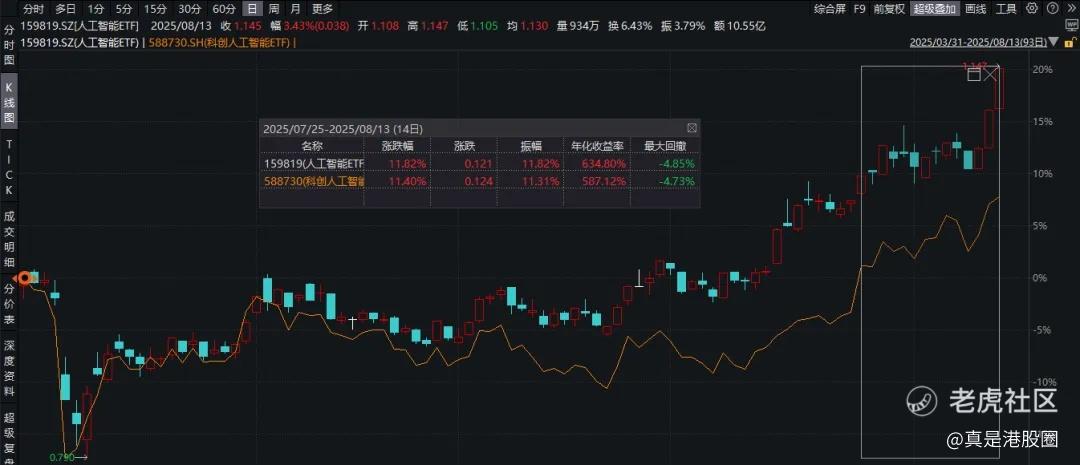Click the 20% axis label

(x=1042, y=70)
